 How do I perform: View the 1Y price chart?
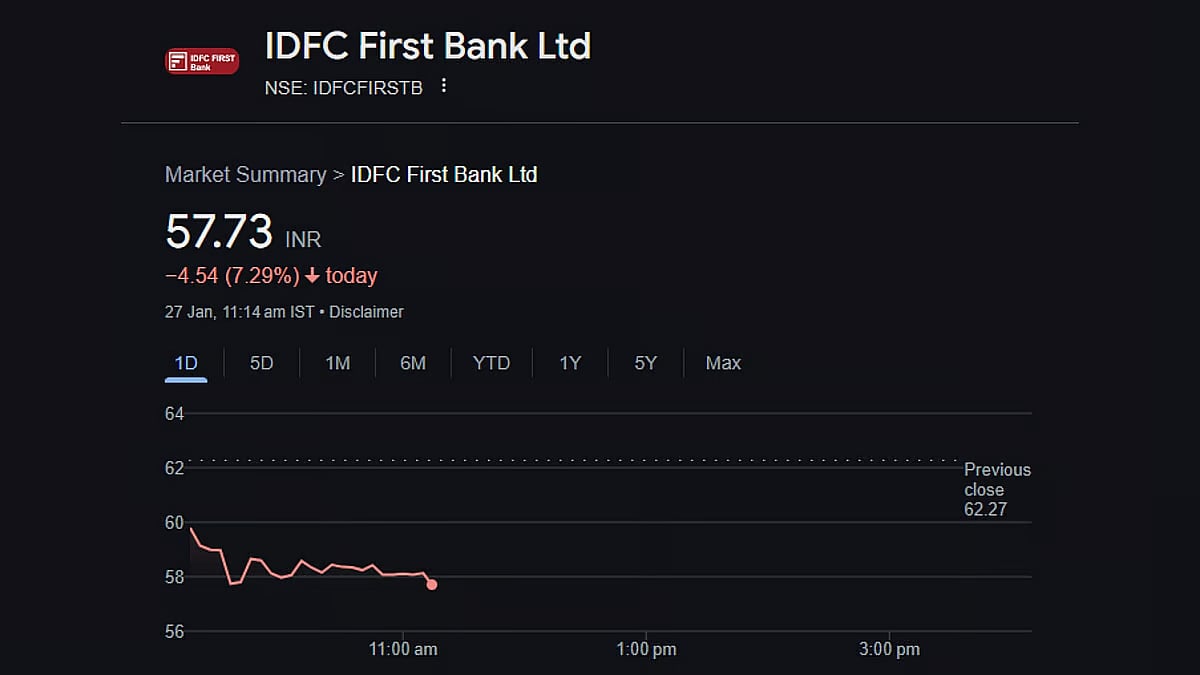(x=570, y=363)
